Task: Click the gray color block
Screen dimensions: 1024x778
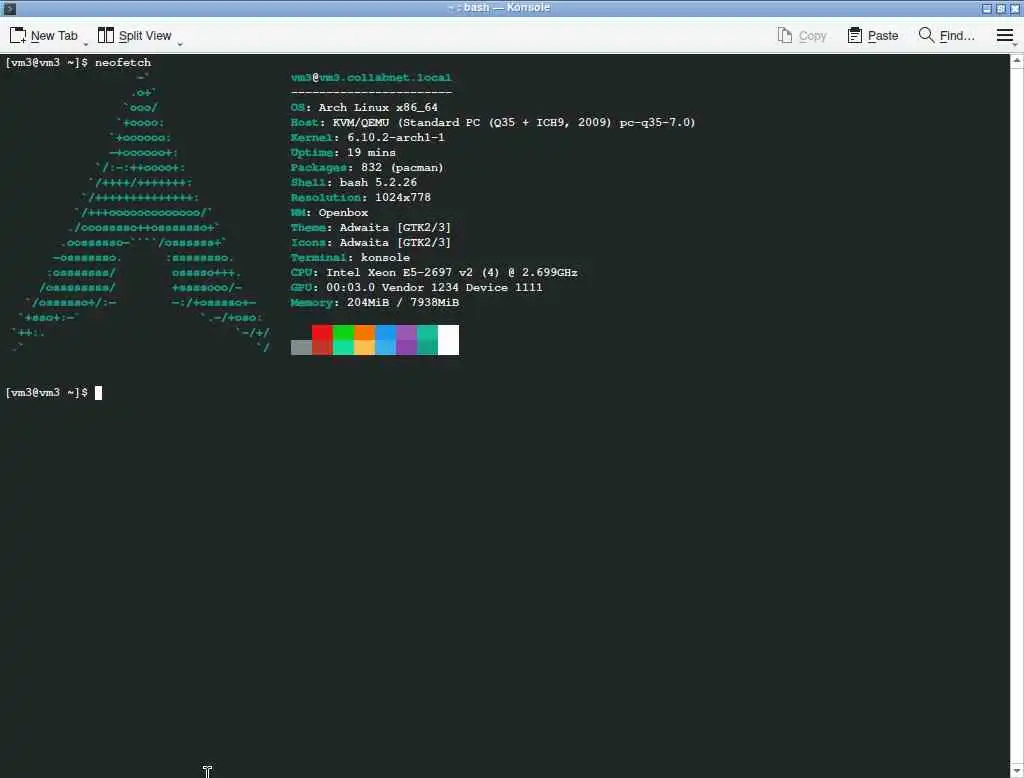Action: coord(301,348)
